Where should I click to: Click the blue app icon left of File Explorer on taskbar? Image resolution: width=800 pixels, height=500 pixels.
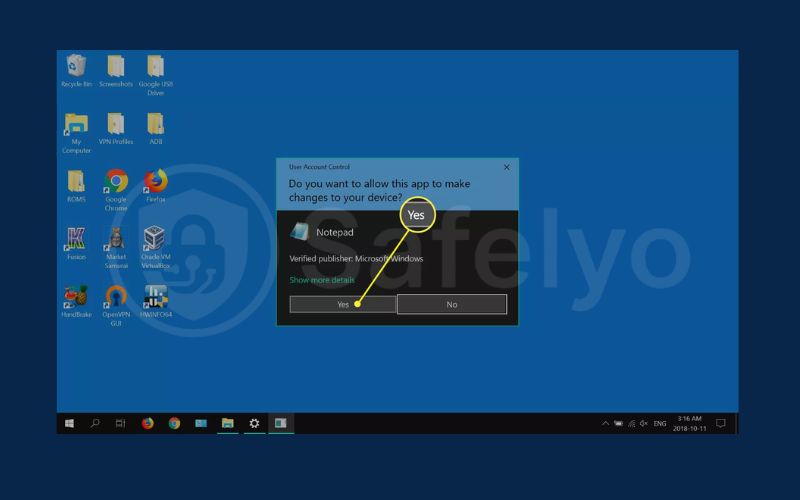click(201, 423)
